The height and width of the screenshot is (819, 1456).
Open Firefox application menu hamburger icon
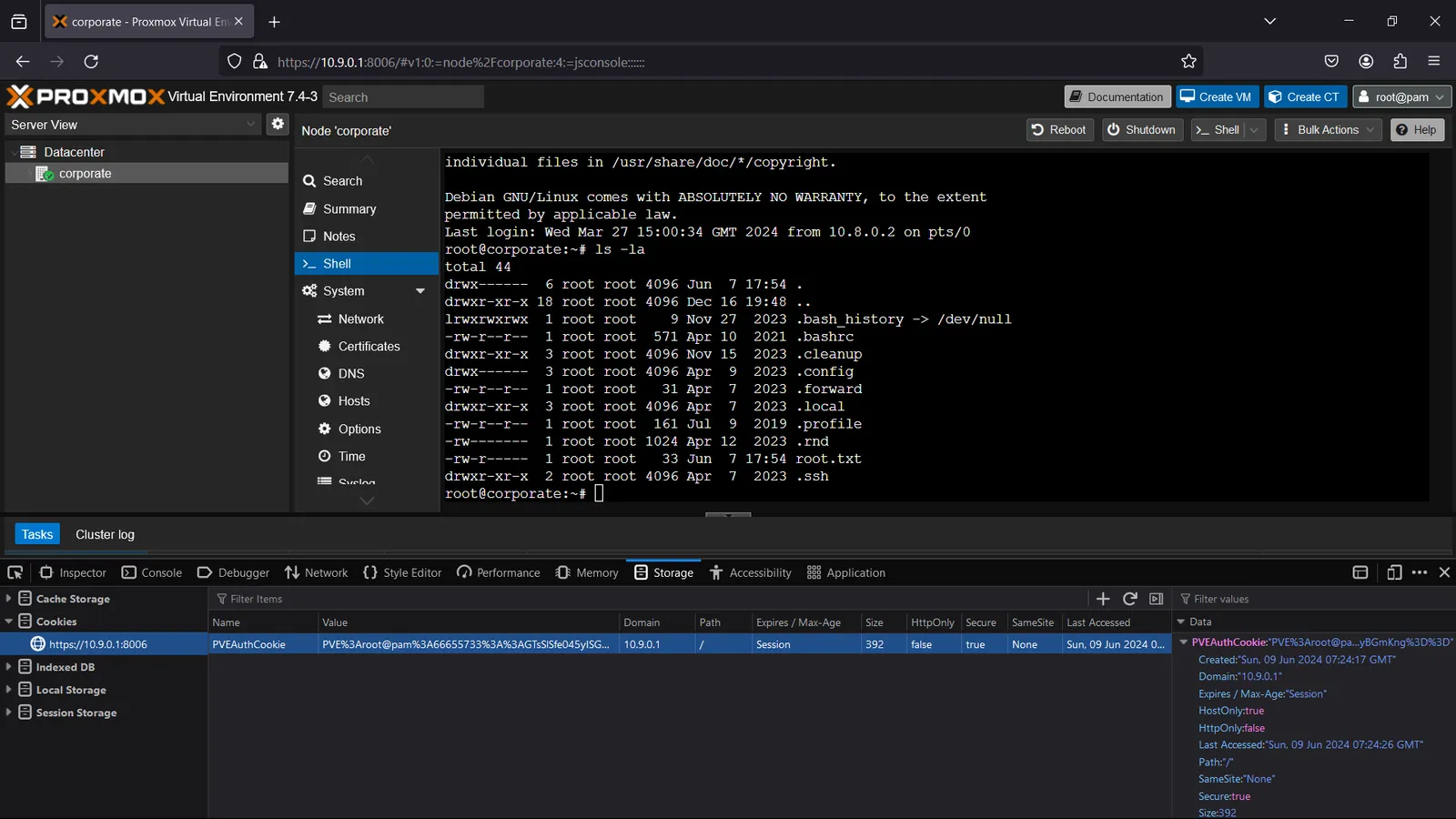pos(1434,61)
